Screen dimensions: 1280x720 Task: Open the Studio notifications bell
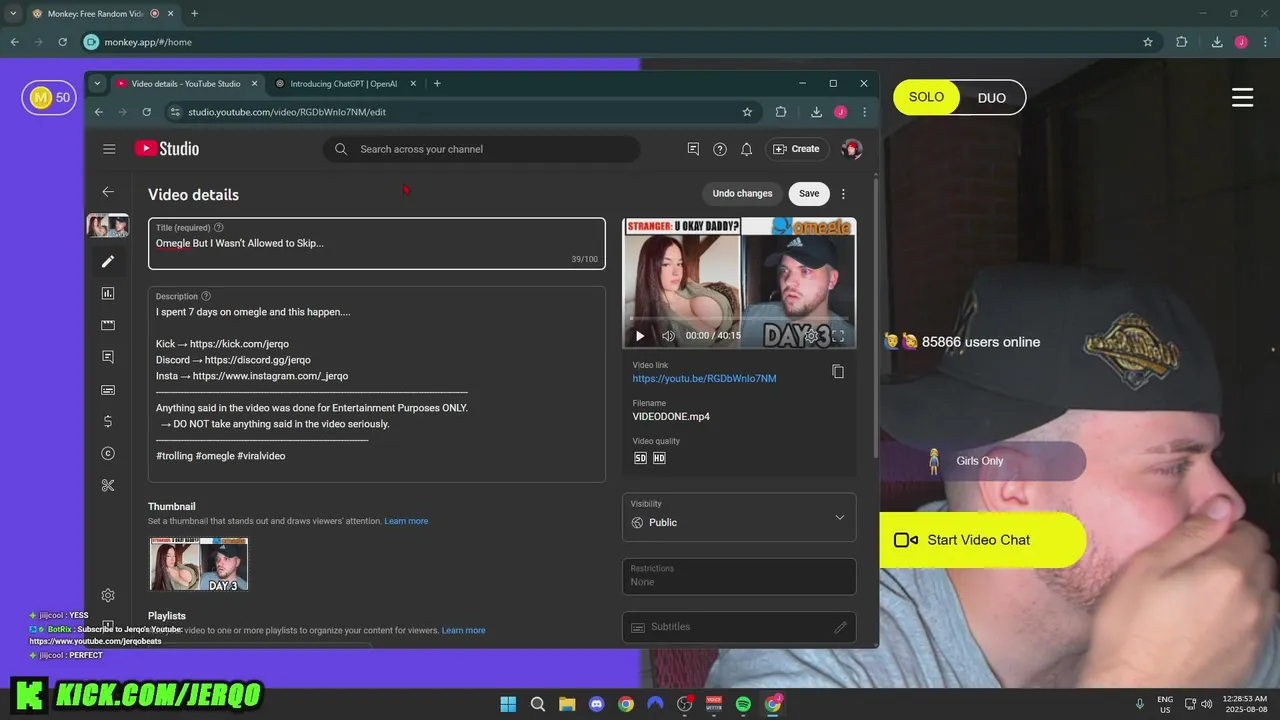click(746, 149)
